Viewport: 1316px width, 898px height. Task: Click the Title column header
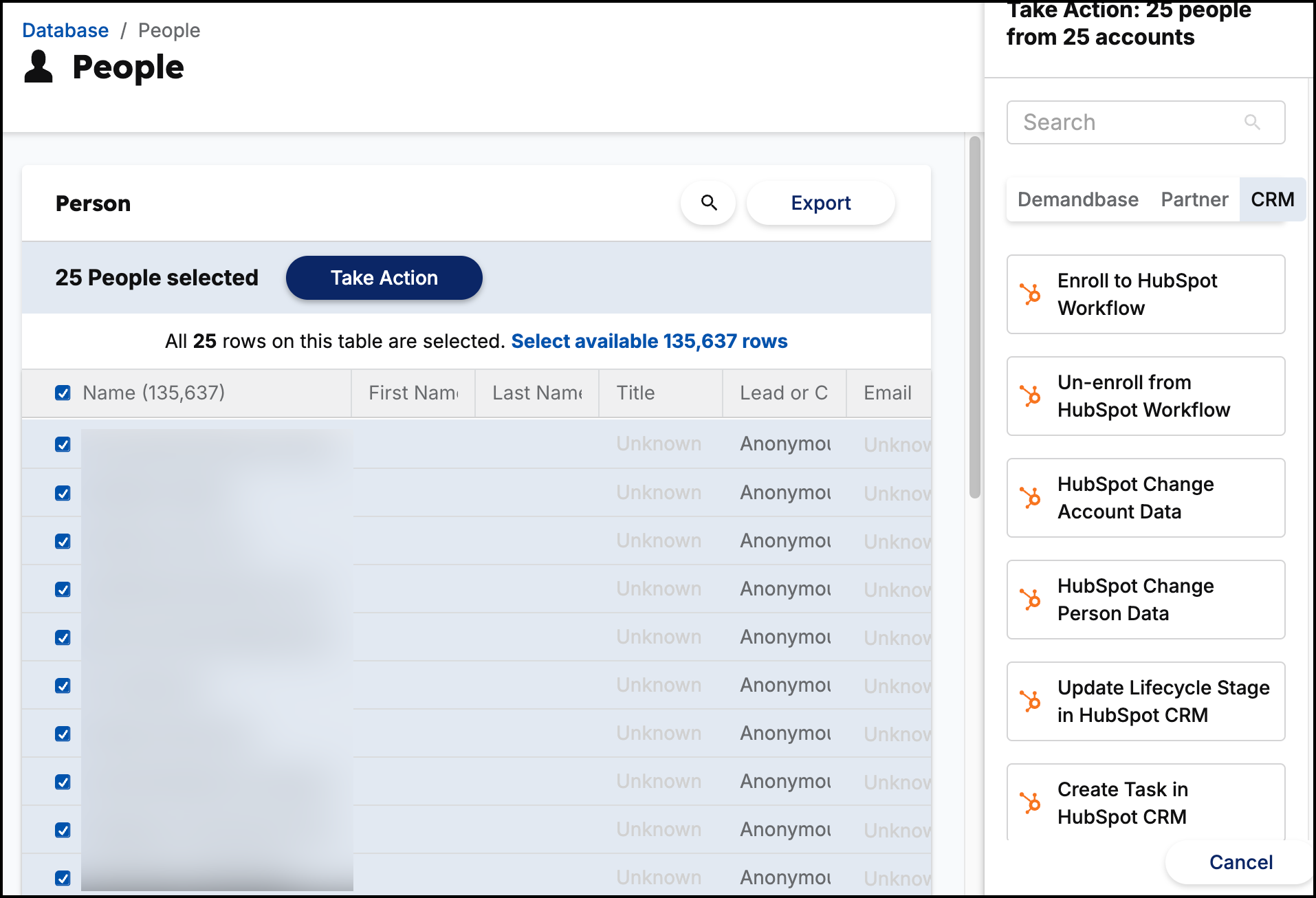pos(661,393)
